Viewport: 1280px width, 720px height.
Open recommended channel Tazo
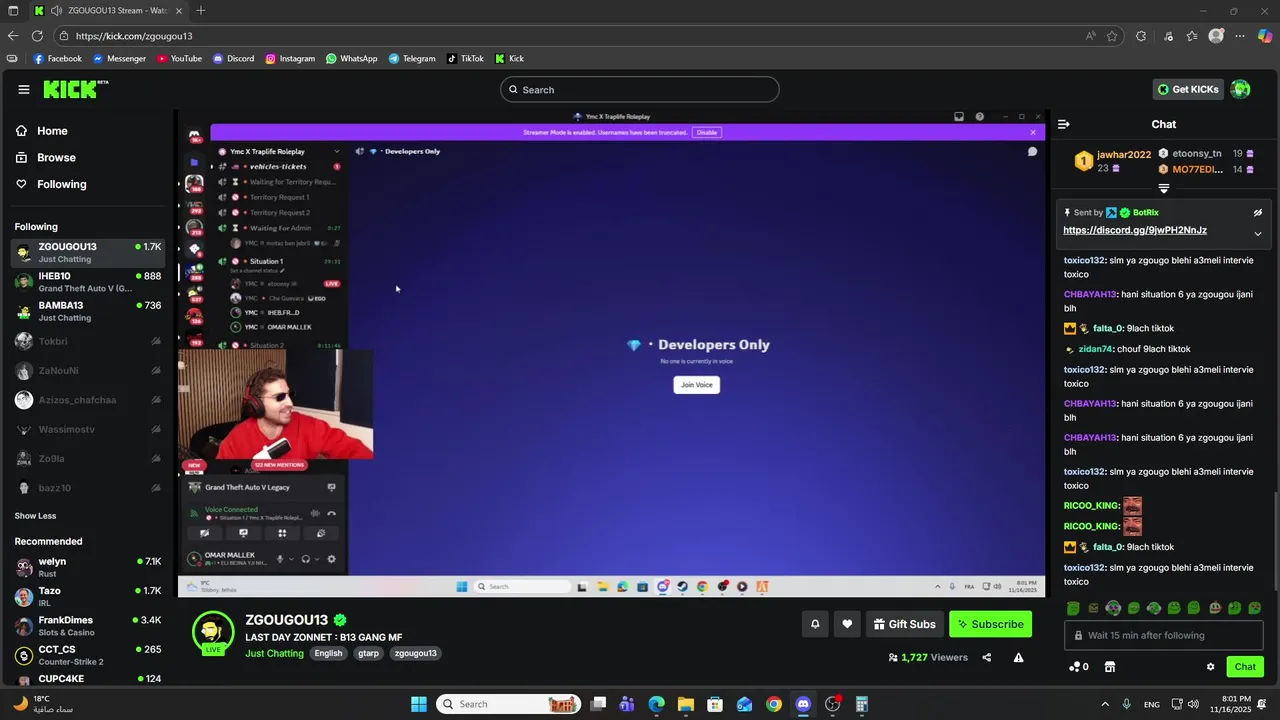tap(88, 597)
